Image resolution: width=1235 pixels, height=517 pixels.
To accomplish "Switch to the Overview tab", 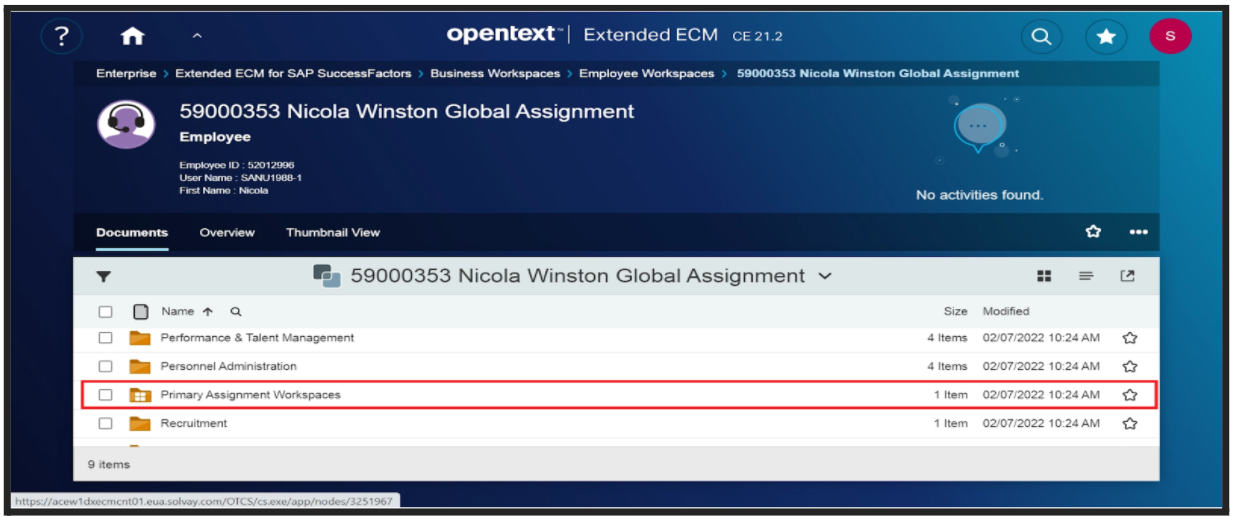I will pyautogui.click(x=227, y=232).
